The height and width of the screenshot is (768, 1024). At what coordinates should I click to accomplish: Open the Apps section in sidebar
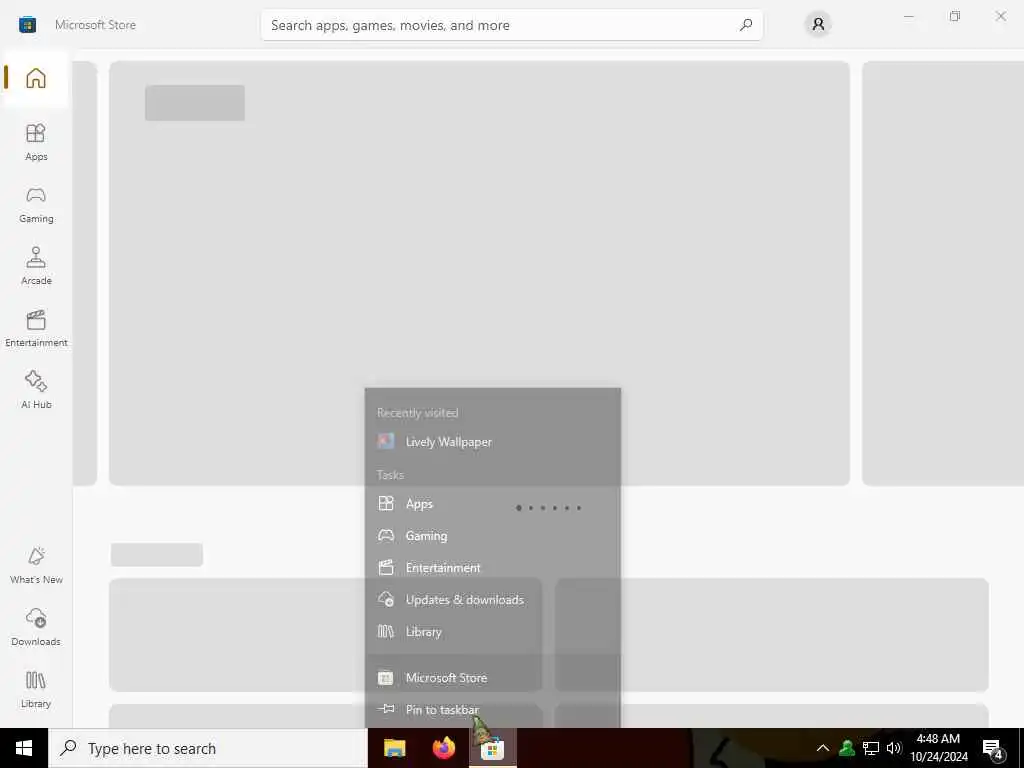pyautogui.click(x=36, y=142)
